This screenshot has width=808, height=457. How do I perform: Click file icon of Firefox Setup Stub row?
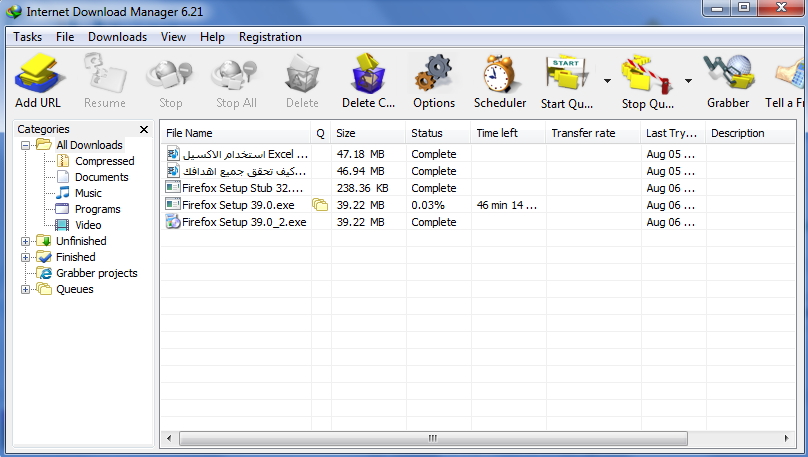click(173, 188)
